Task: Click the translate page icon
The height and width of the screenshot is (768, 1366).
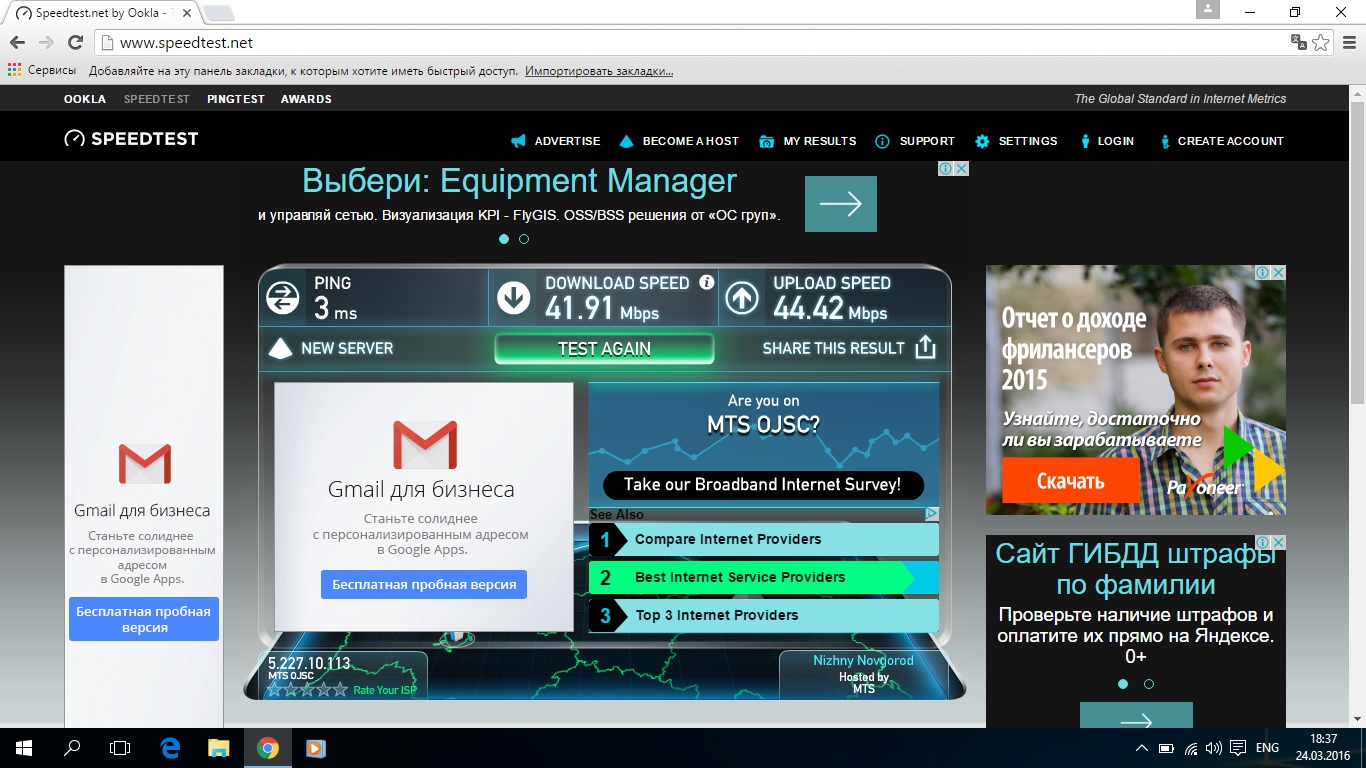Action: coord(1298,42)
